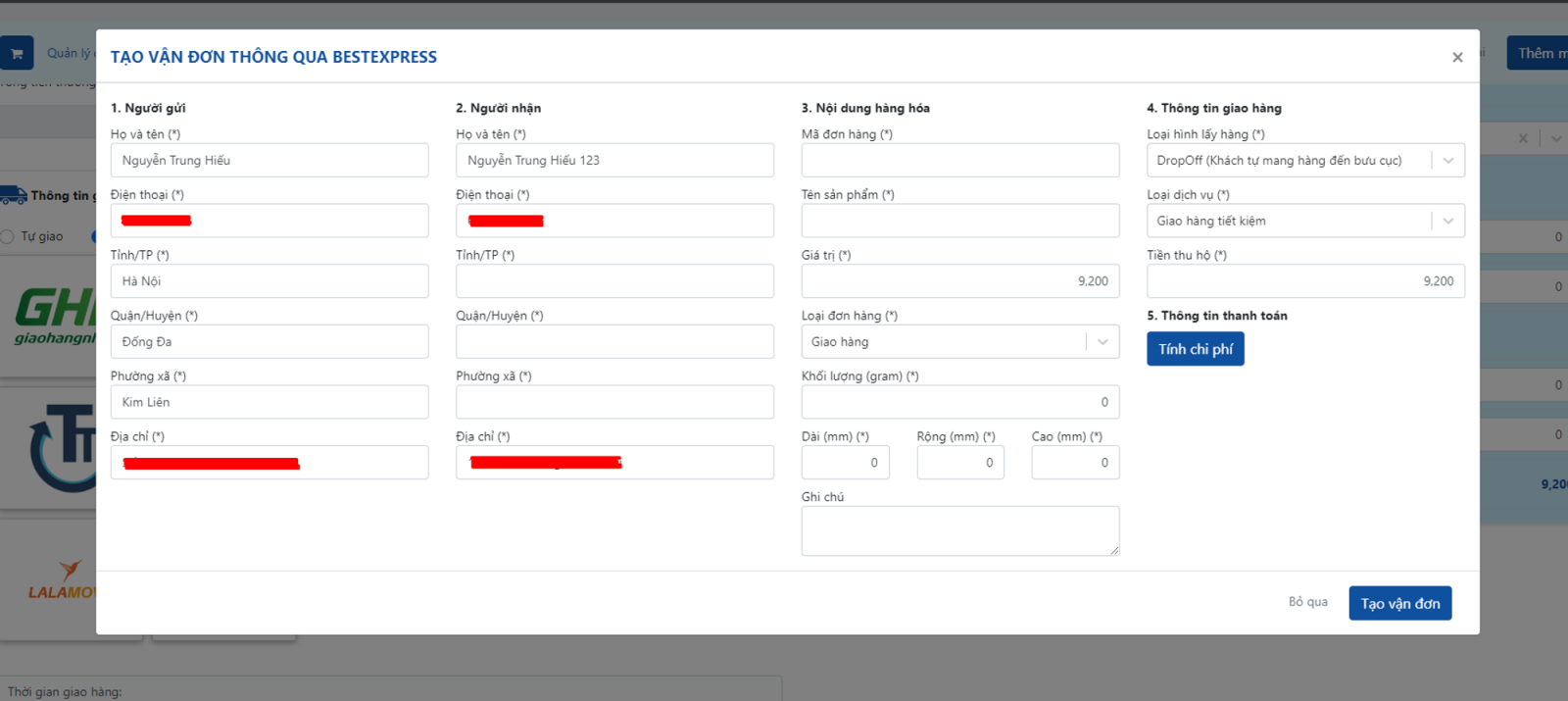Click the Tên sản phẩm input

(959, 222)
